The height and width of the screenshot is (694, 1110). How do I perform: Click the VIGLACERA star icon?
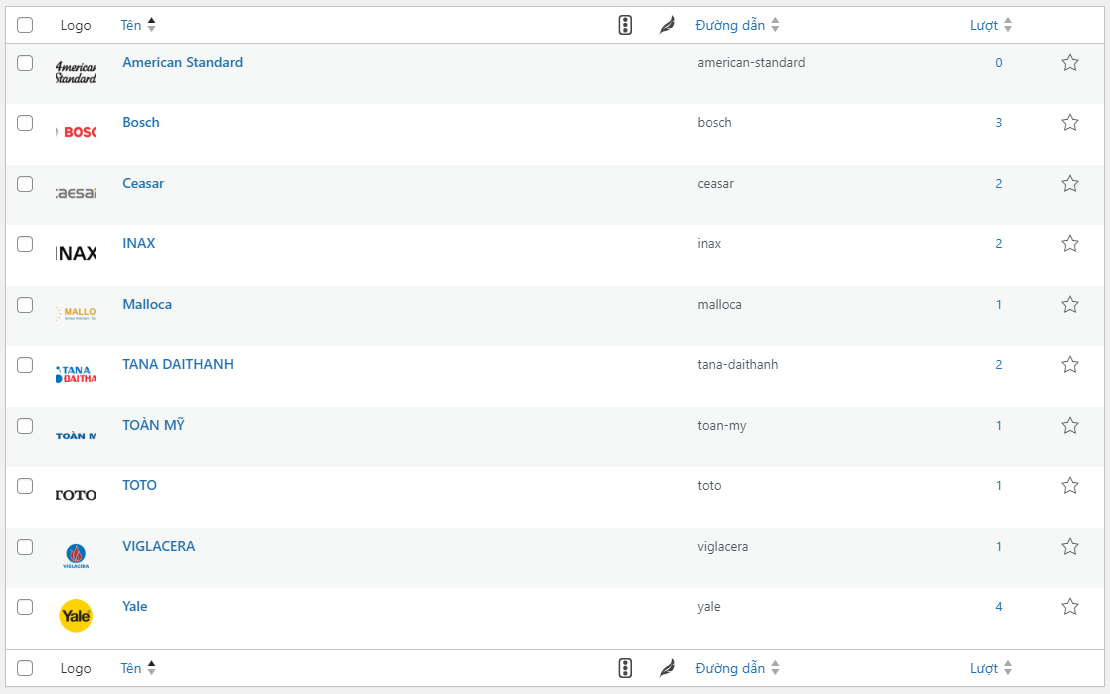click(1070, 547)
